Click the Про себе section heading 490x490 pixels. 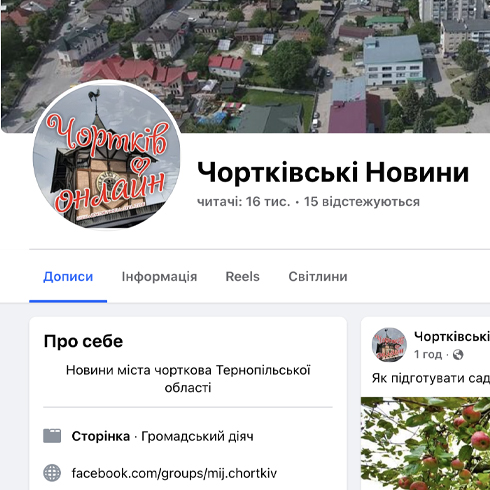click(83, 341)
